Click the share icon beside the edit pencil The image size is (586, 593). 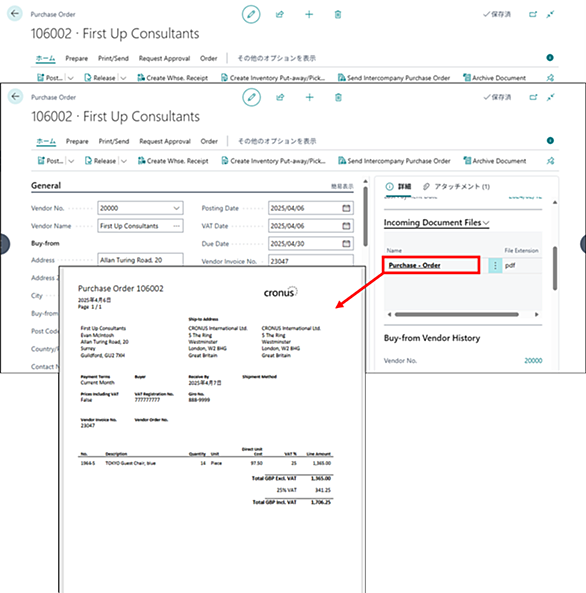280,98
